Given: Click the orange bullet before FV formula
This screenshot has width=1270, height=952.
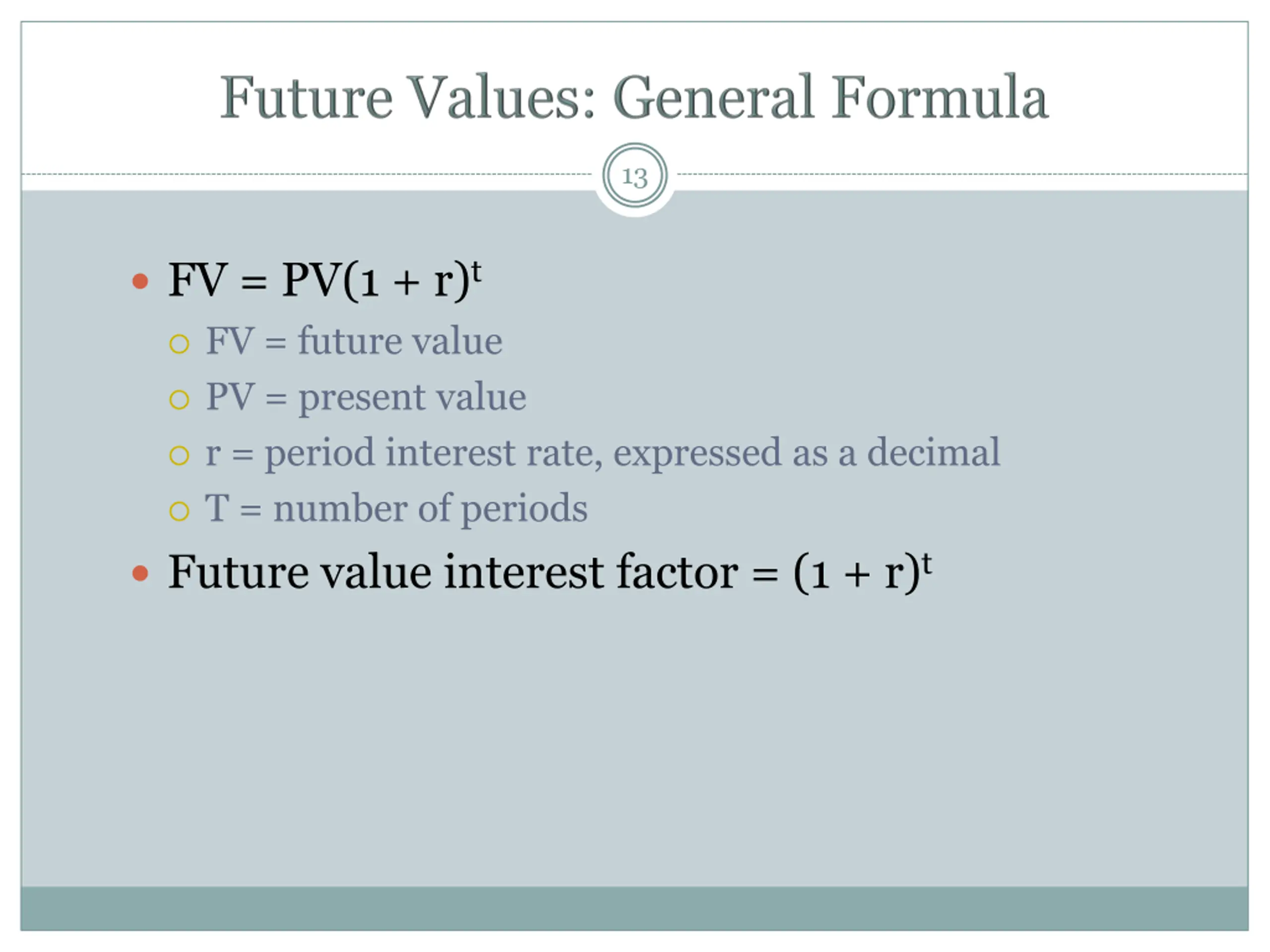Looking at the screenshot, I should pos(140,281).
